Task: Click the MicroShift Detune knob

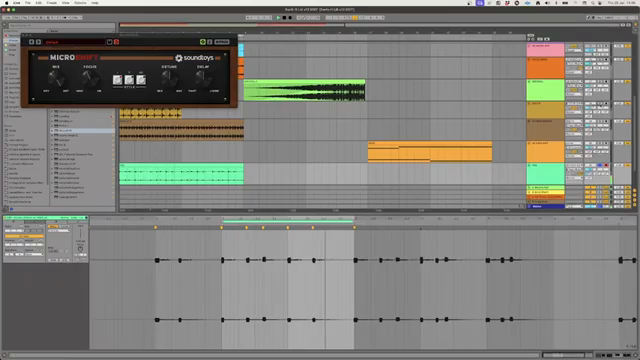Action: (x=169, y=78)
